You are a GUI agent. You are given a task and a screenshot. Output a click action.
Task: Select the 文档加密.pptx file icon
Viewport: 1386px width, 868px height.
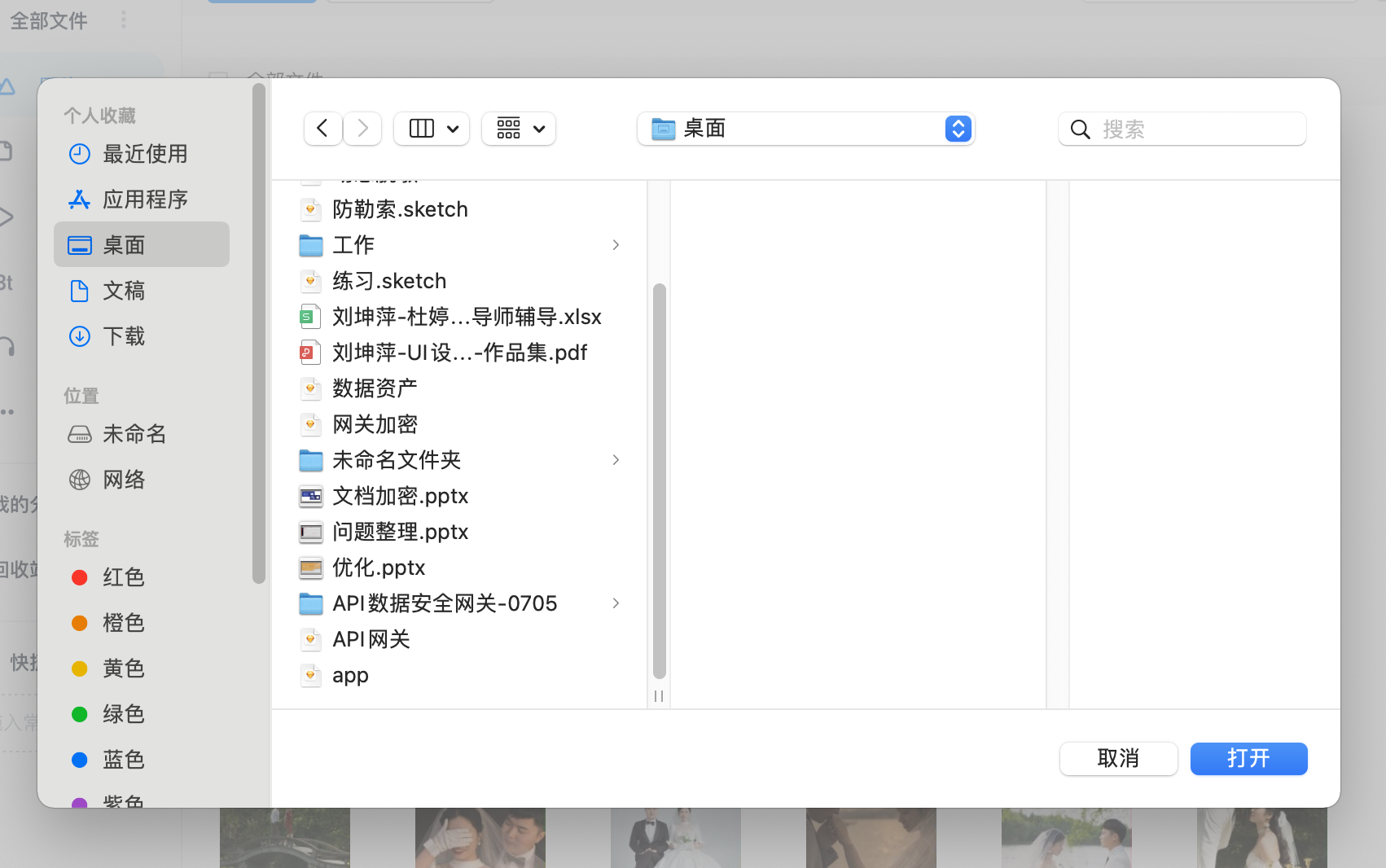pos(311,496)
